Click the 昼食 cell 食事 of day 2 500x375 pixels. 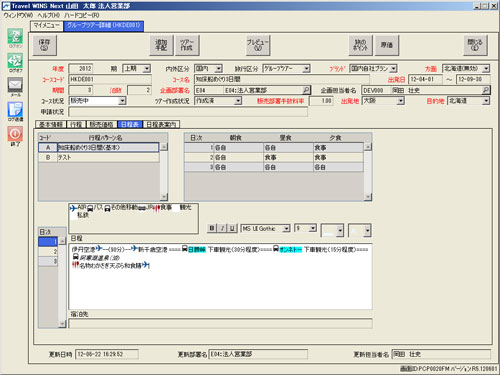click(288, 157)
